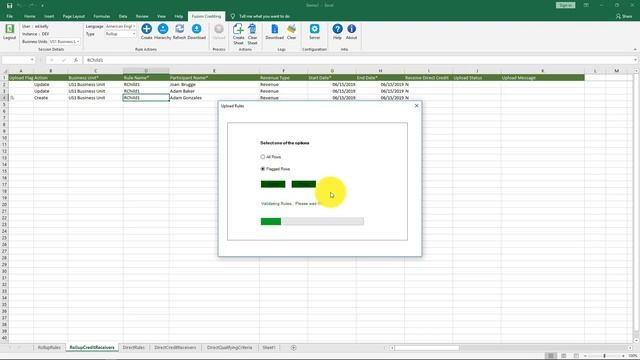Select the Create action cell in row 4
The height and width of the screenshot is (360, 640).
click(51, 98)
